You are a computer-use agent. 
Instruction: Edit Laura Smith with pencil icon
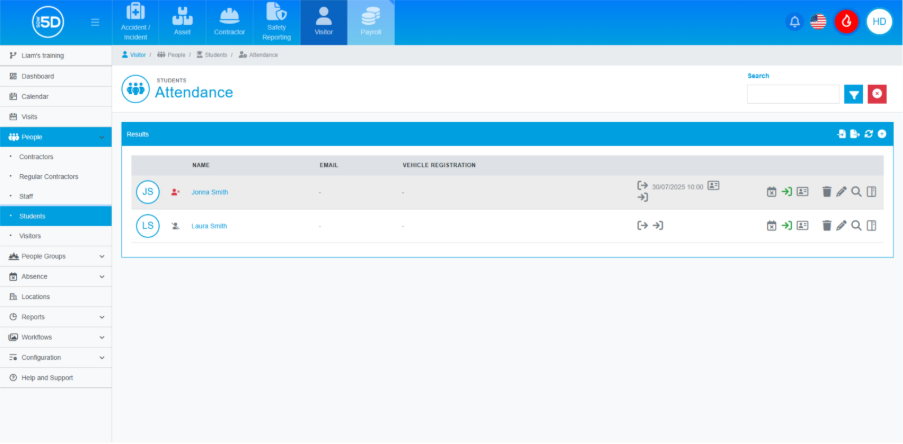[841, 226]
